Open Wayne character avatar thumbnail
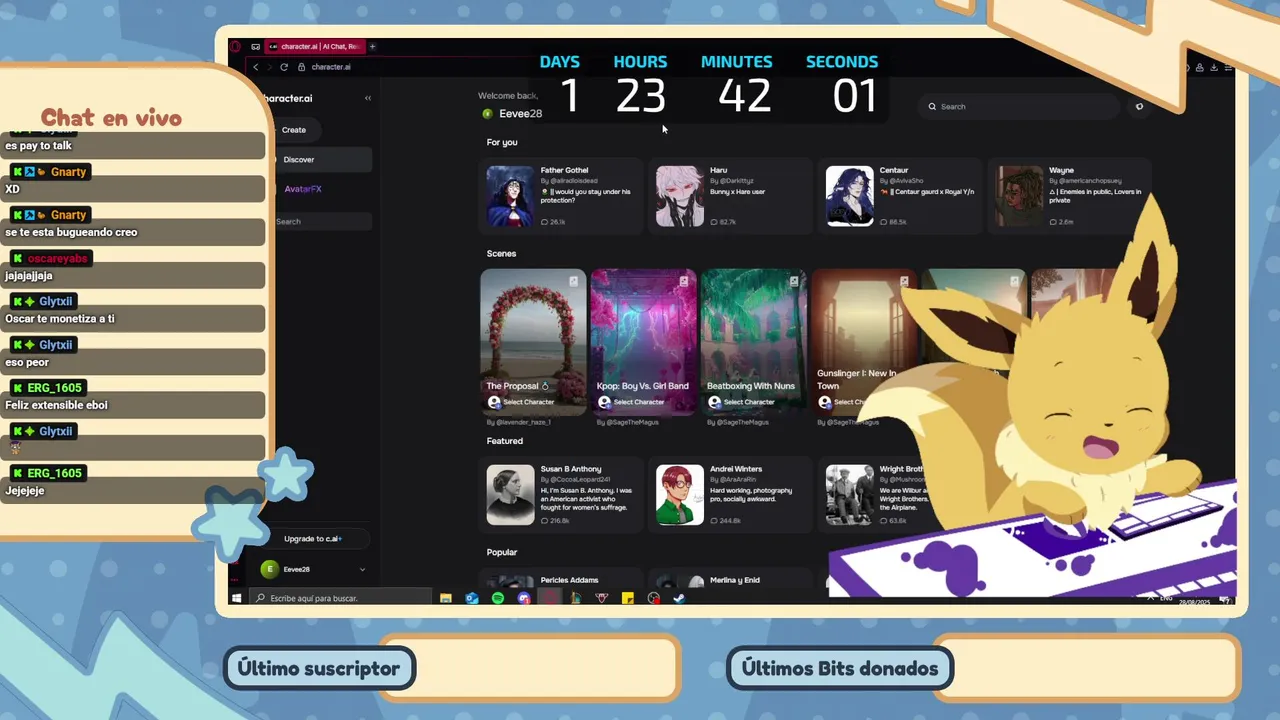The height and width of the screenshot is (720, 1280). tap(1019, 196)
